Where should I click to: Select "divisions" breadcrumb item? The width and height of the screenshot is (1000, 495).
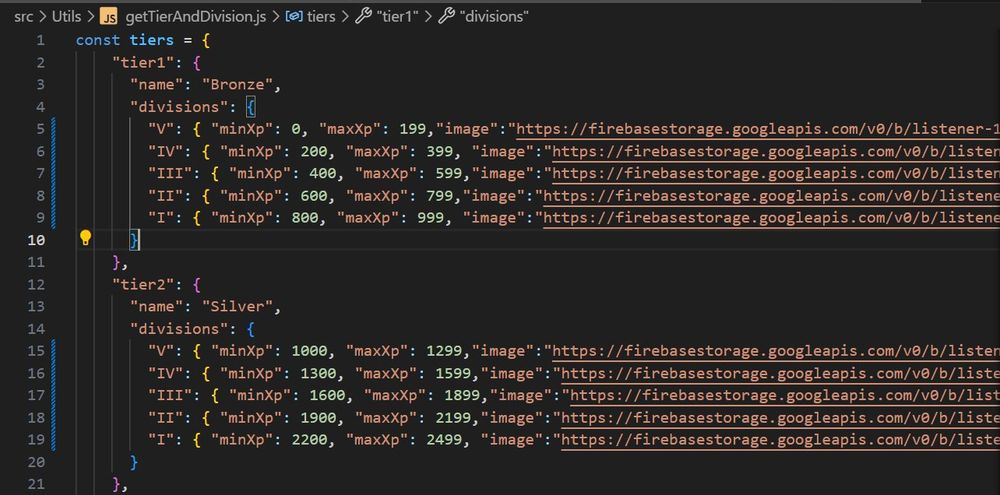coord(494,17)
